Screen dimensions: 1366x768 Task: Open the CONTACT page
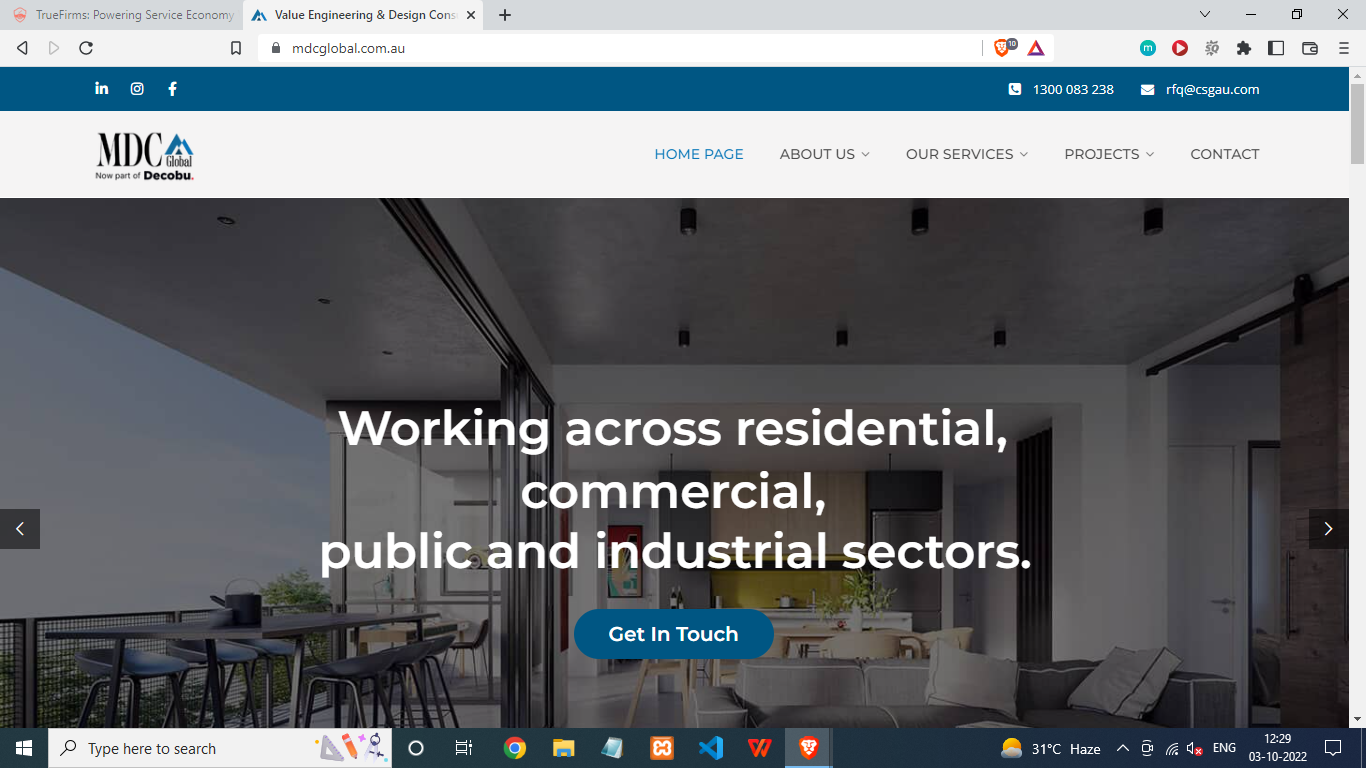pyautogui.click(x=1225, y=154)
